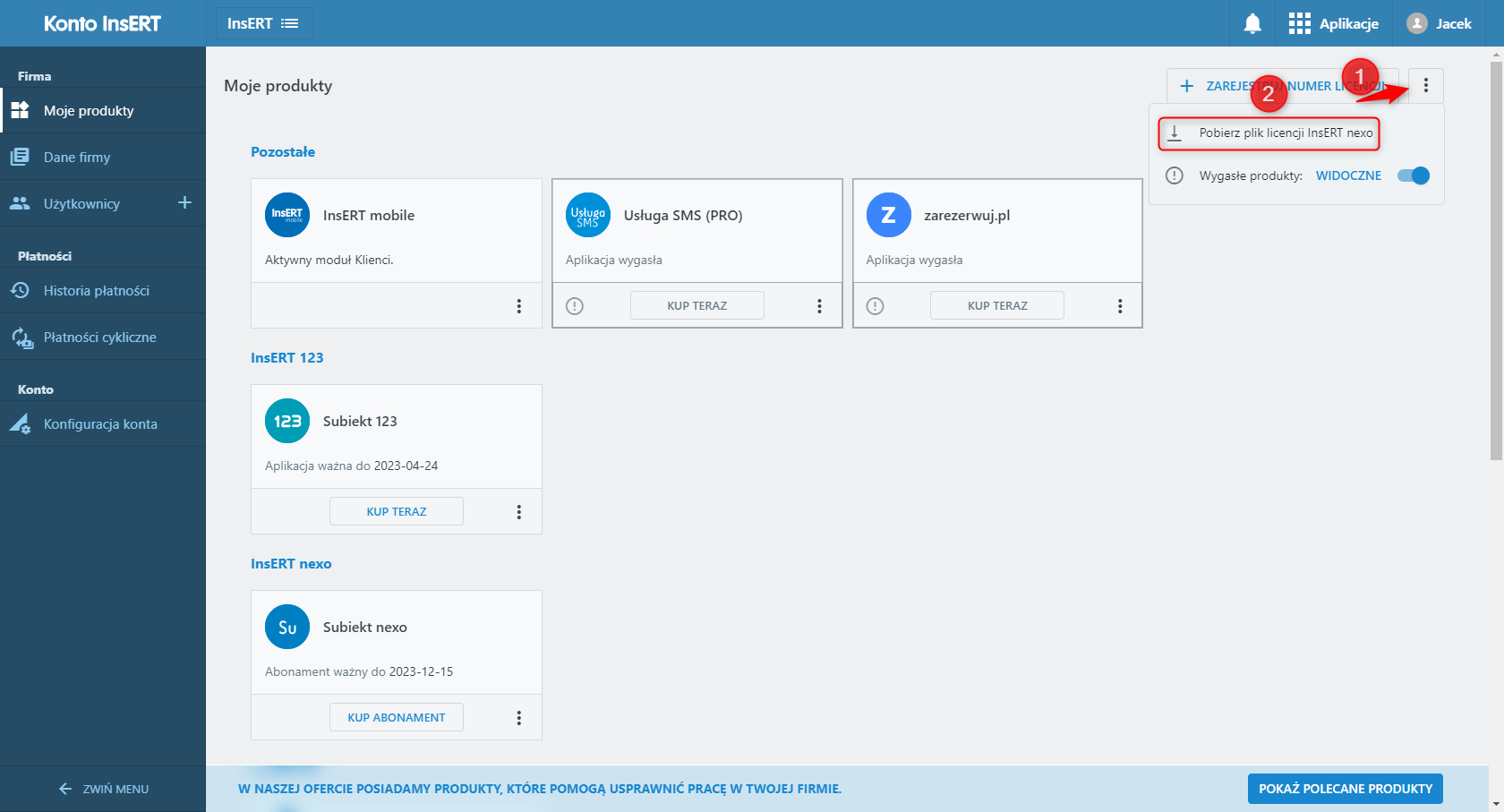Viewport: 1504px width, 812px height.
Task: Click the Pozostałe section heading
Action: point(283,152)
